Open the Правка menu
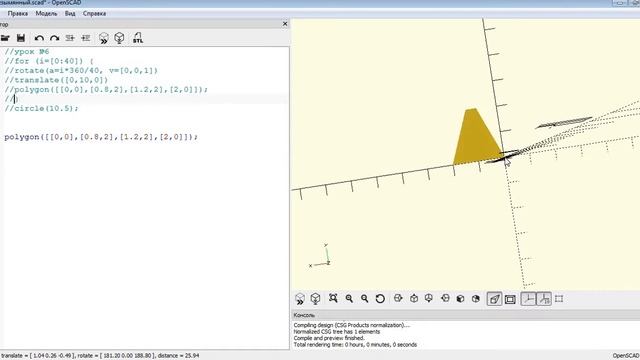640x360 pixels. pyautogui.click(x=18, y=13)
